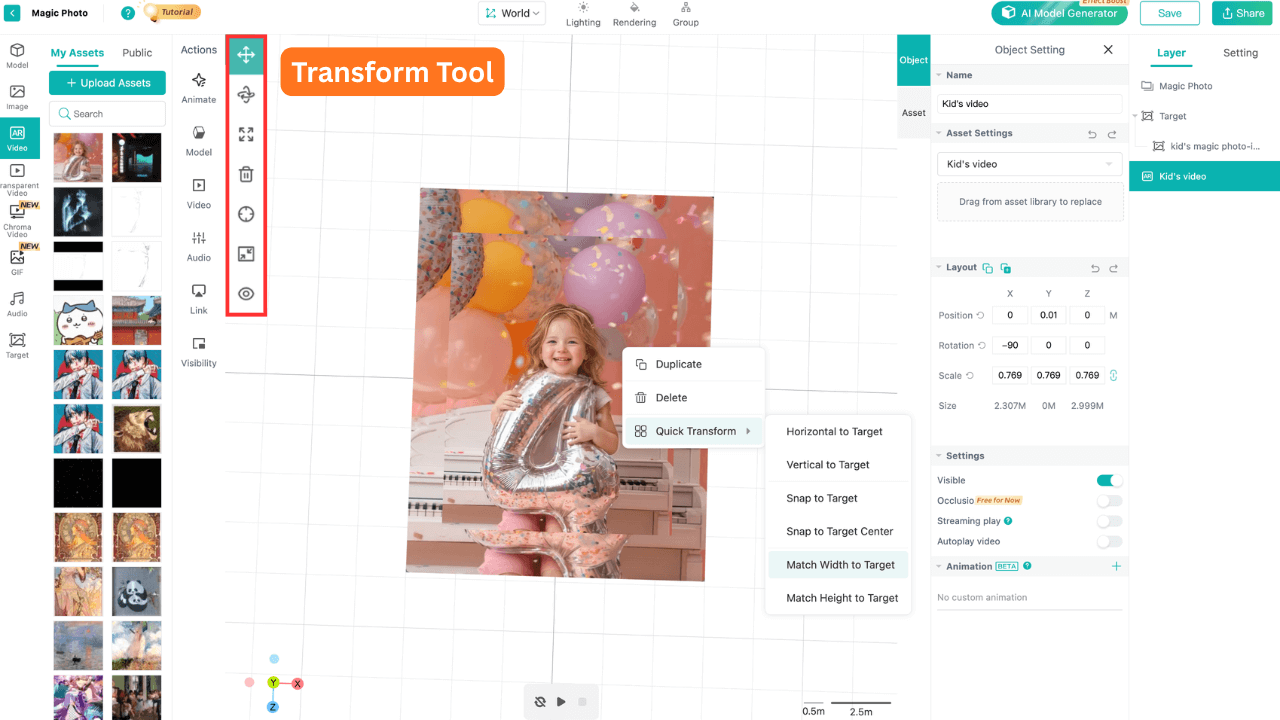
Task: Click the Delete trash icon in the toolbar
Action: [x=246, y=174]
